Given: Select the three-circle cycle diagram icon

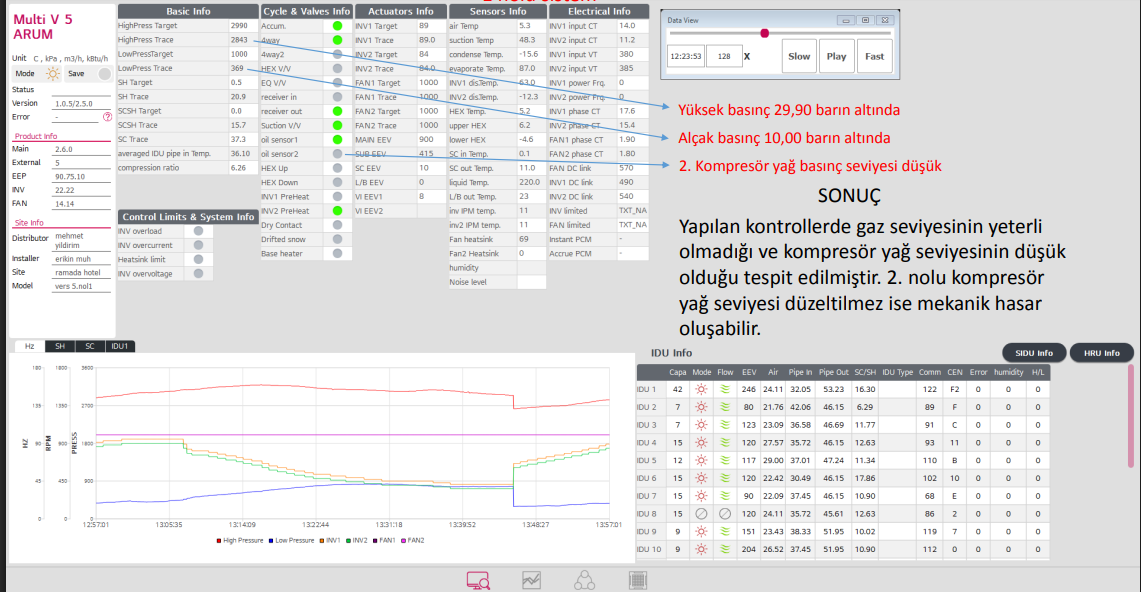Looking at the screenshot, I should [584, 579].
